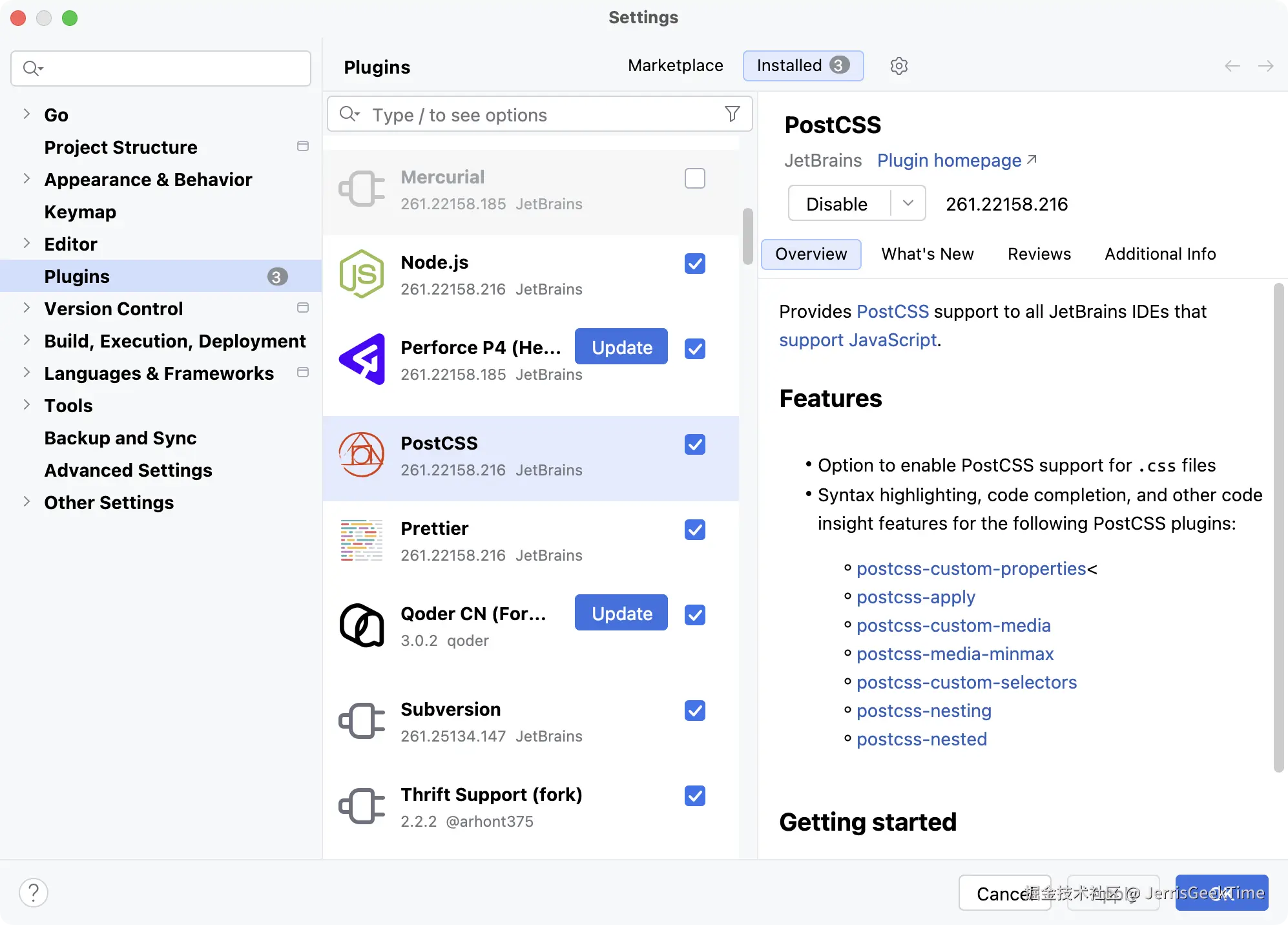The width and height of the screenshot is (1288, 925).
Task: Switch to the Installed tab
Action: coord(803,65)
